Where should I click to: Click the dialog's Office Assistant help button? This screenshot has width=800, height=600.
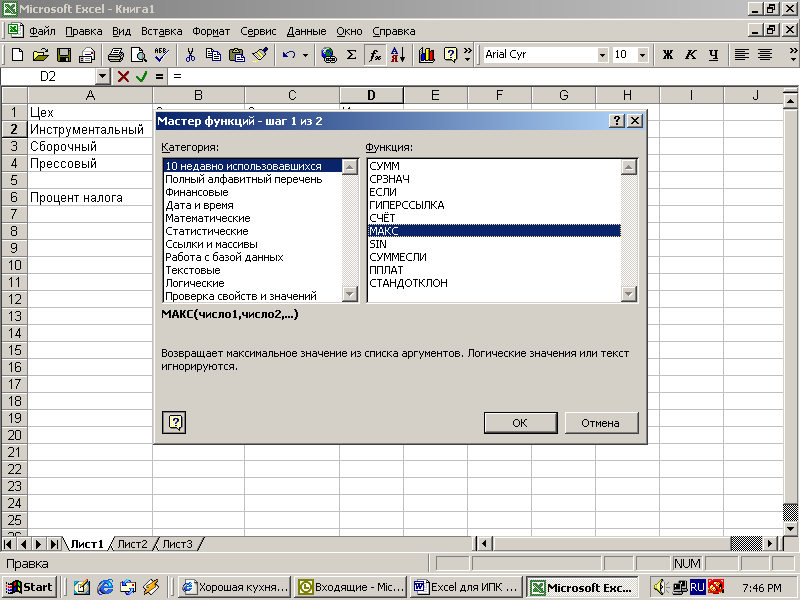[x=174, y=422]
